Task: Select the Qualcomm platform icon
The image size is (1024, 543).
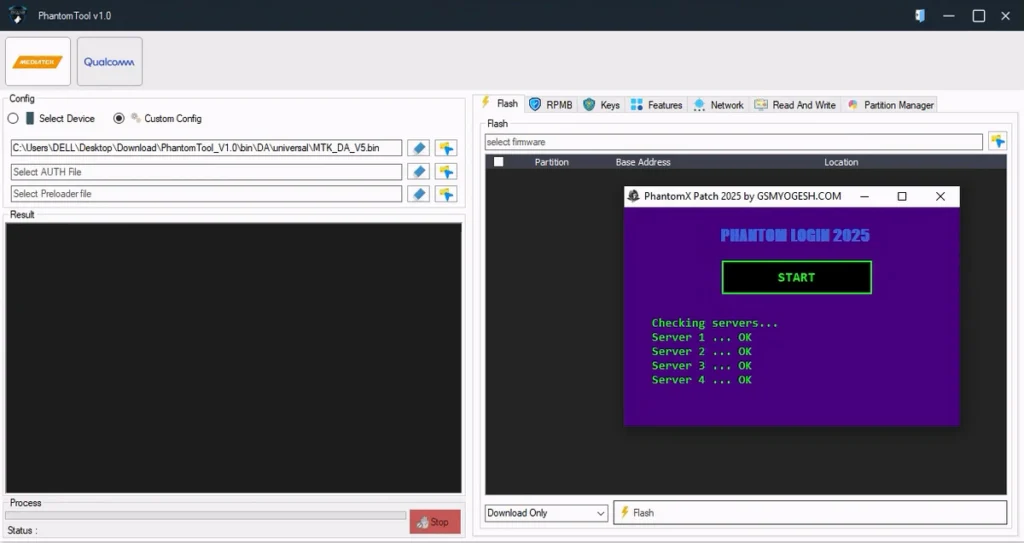Action: point(110,62)
